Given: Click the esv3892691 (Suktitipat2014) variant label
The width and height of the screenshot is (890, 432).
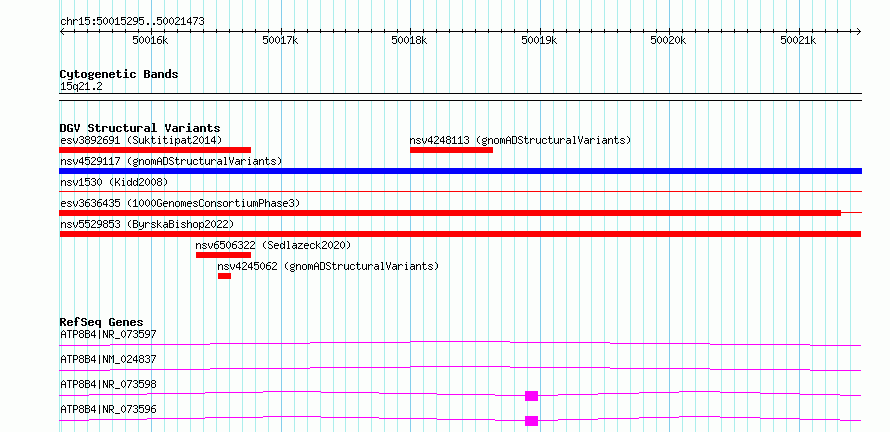Looking at the screenshot, I should (x=141, y=140).
